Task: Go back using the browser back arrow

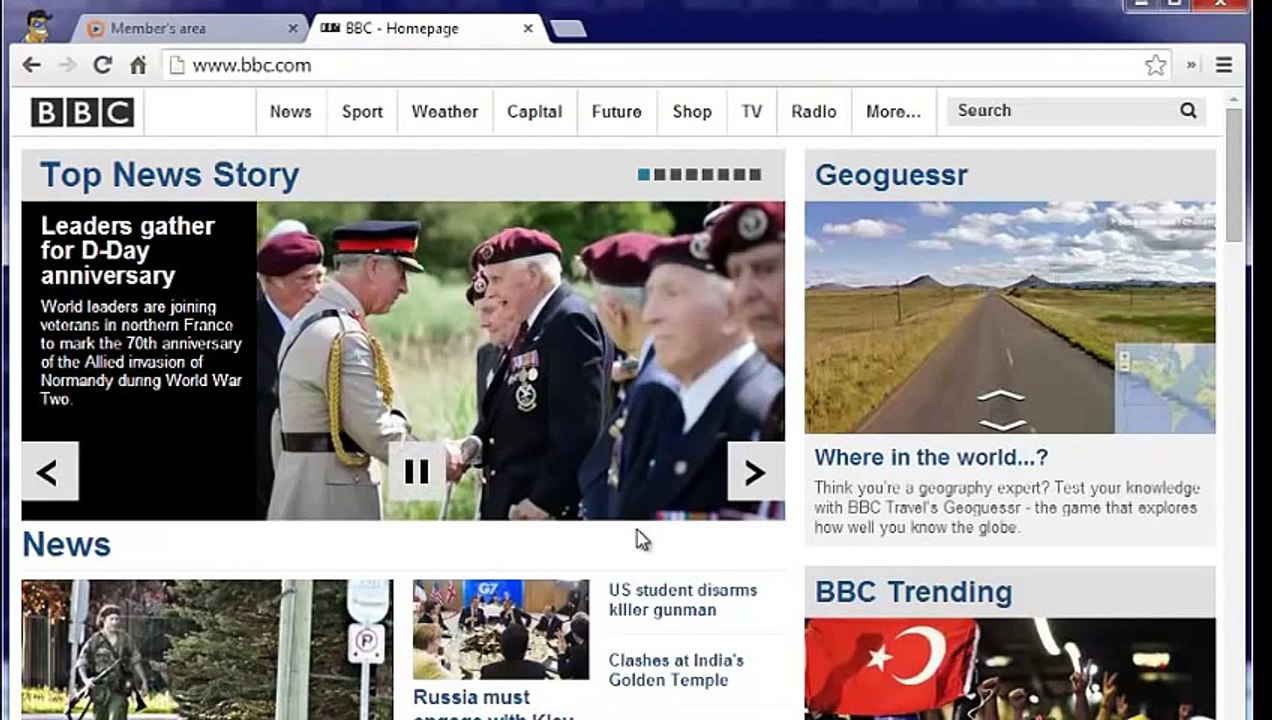Action: coord(32,65)
